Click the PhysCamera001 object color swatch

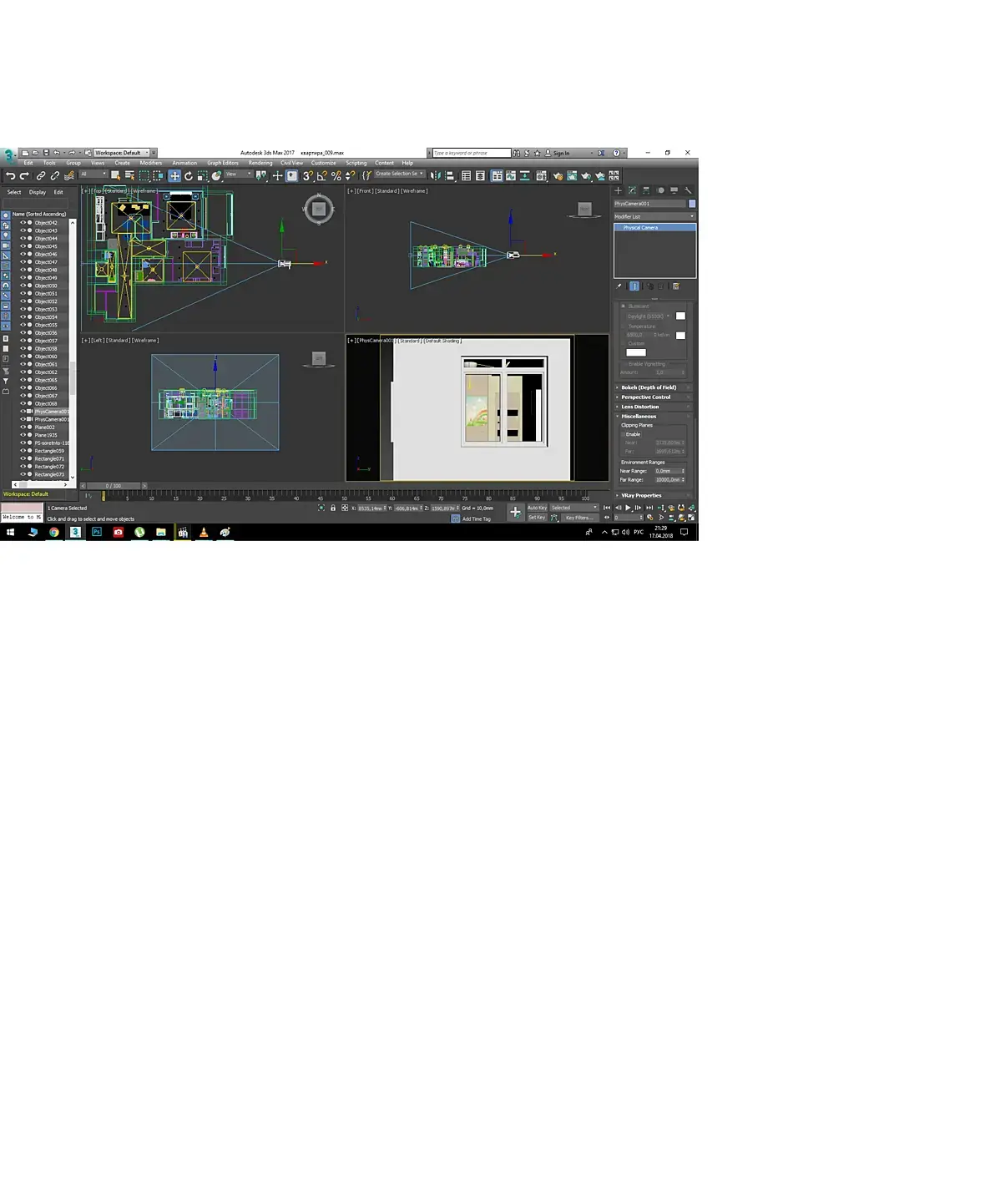[692, 204]
